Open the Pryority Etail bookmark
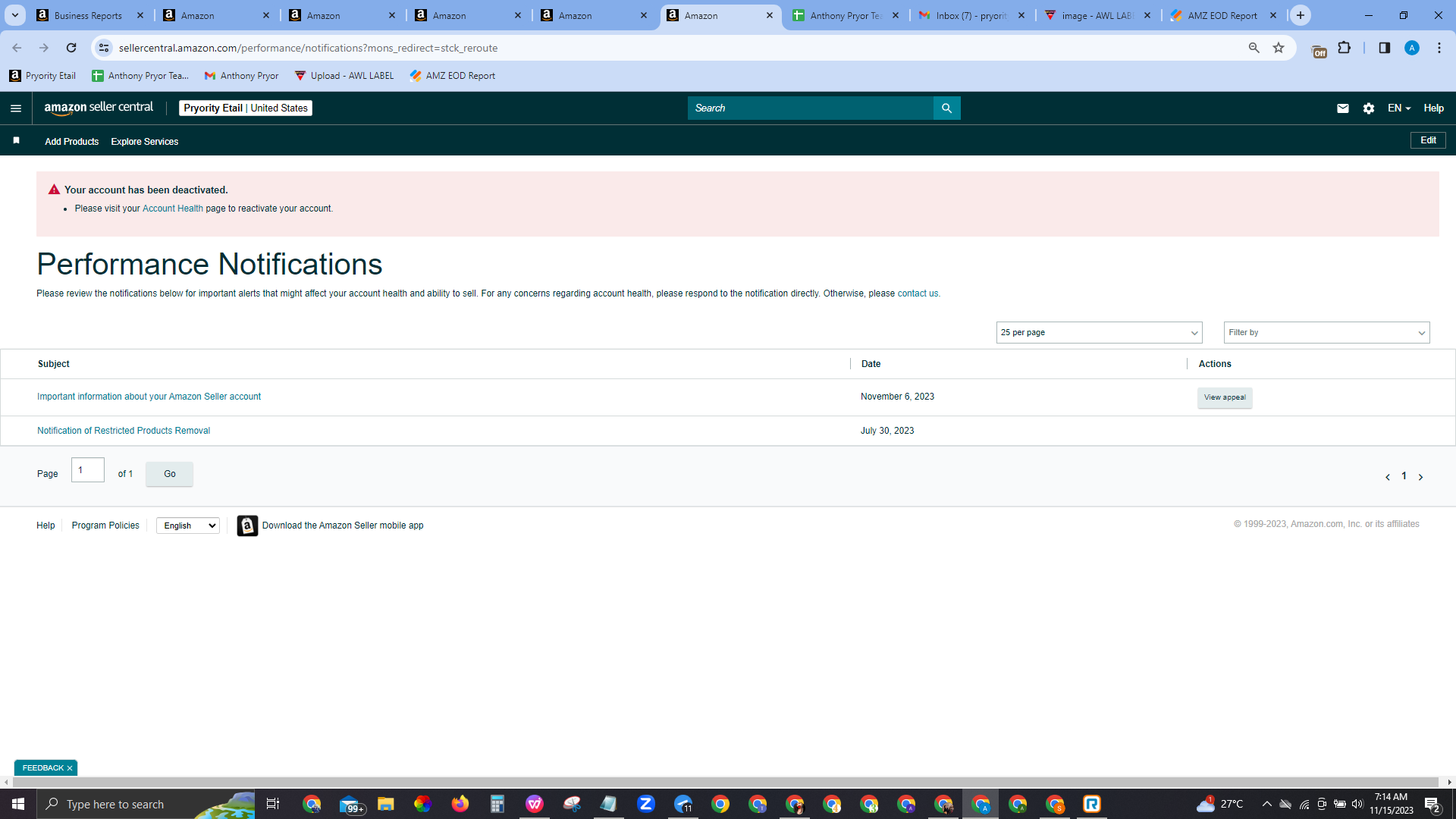 tap(42, 76)
